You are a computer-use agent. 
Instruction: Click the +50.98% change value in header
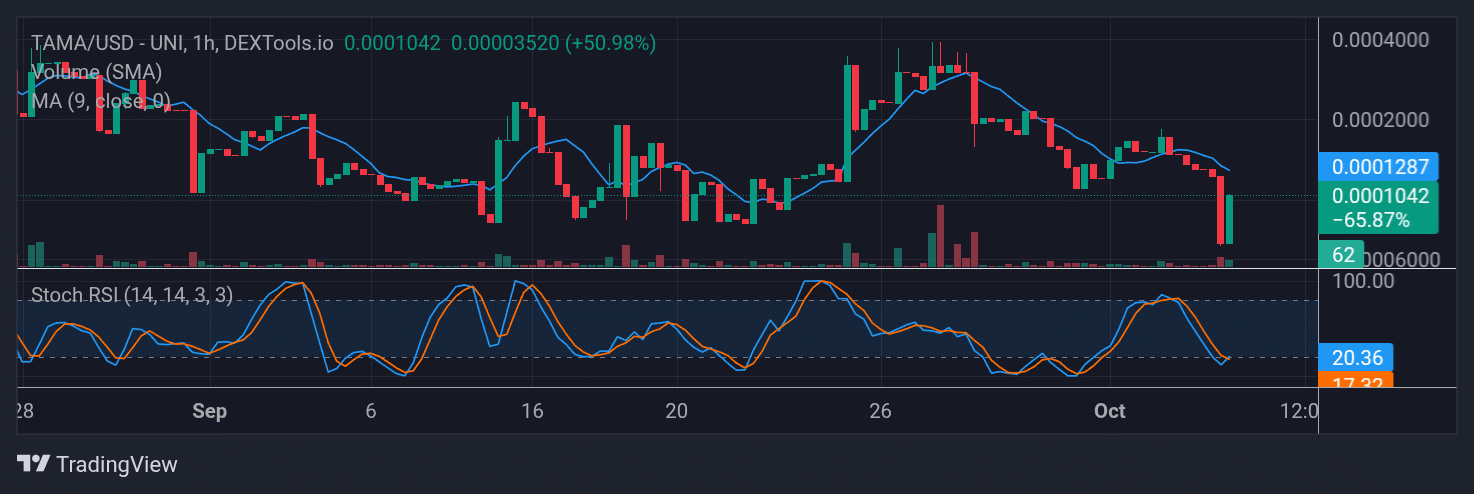coord(610,43)
